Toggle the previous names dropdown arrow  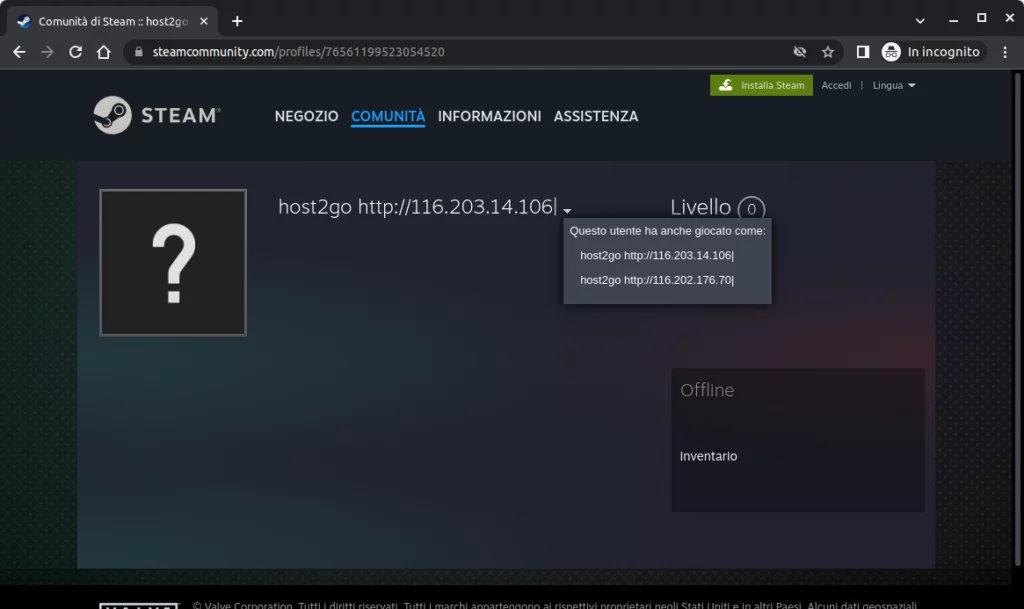pyautogui.click(x=567, y=210)
